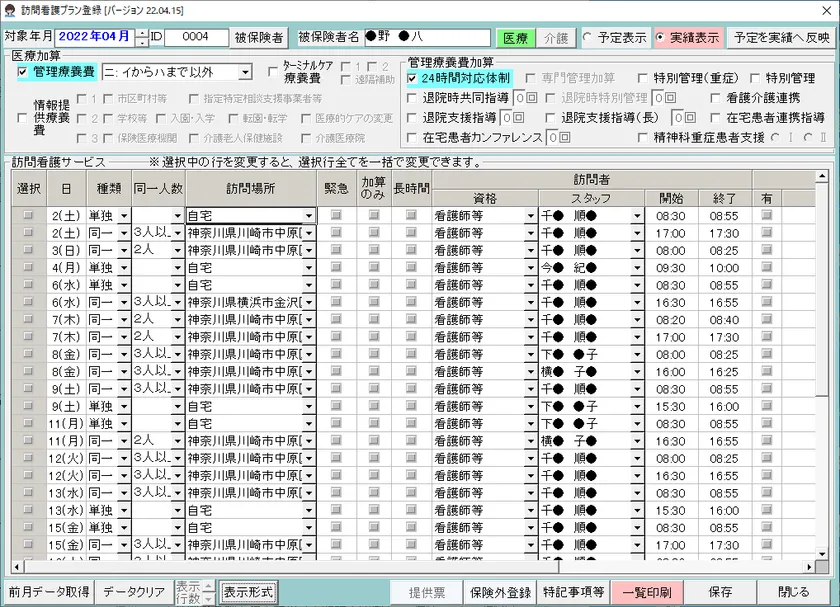Expand 訪問場所 dropdown in the first row
Screen dimensions: 840x607
coord(309,215)
